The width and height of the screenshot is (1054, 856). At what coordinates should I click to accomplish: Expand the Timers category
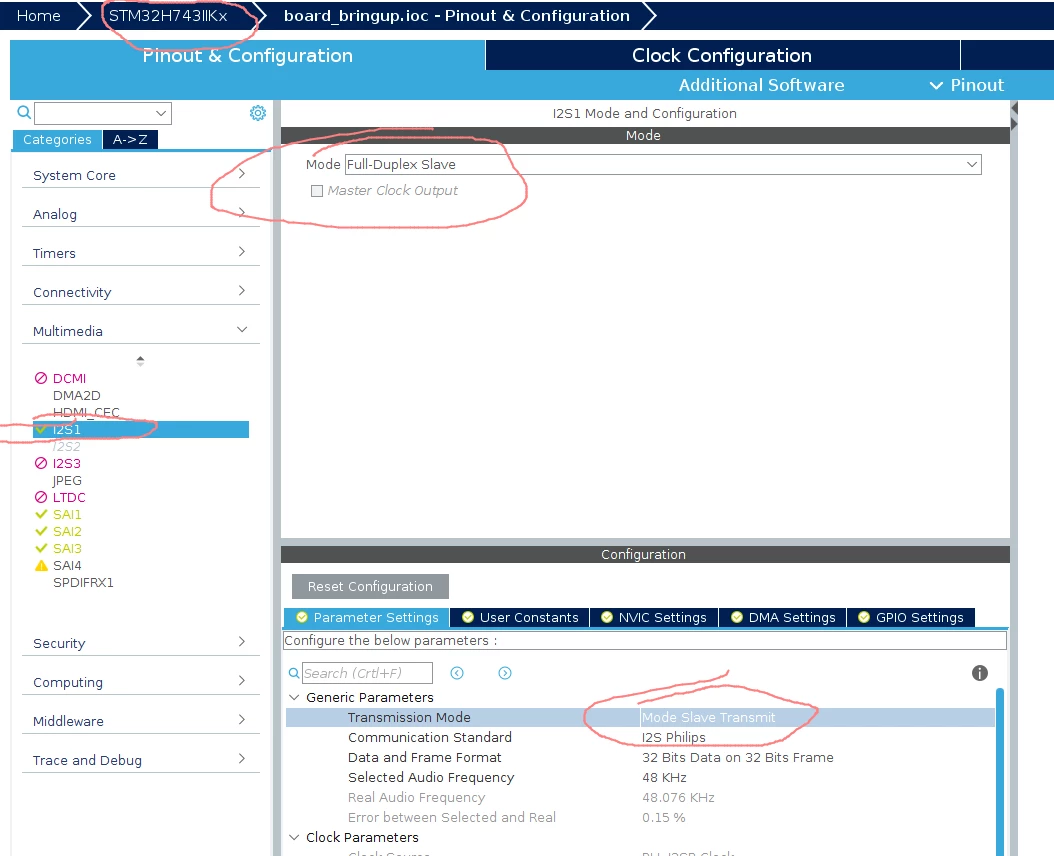140,253
